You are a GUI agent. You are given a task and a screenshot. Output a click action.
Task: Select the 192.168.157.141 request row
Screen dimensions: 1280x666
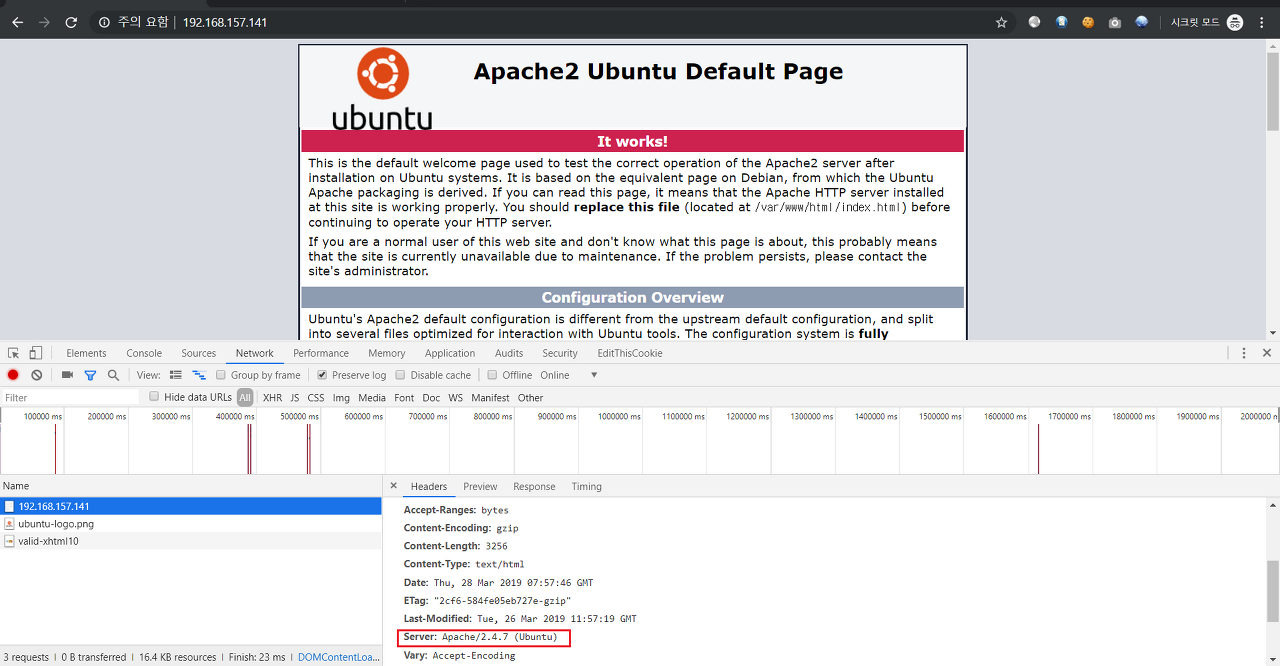coord(191,506)
